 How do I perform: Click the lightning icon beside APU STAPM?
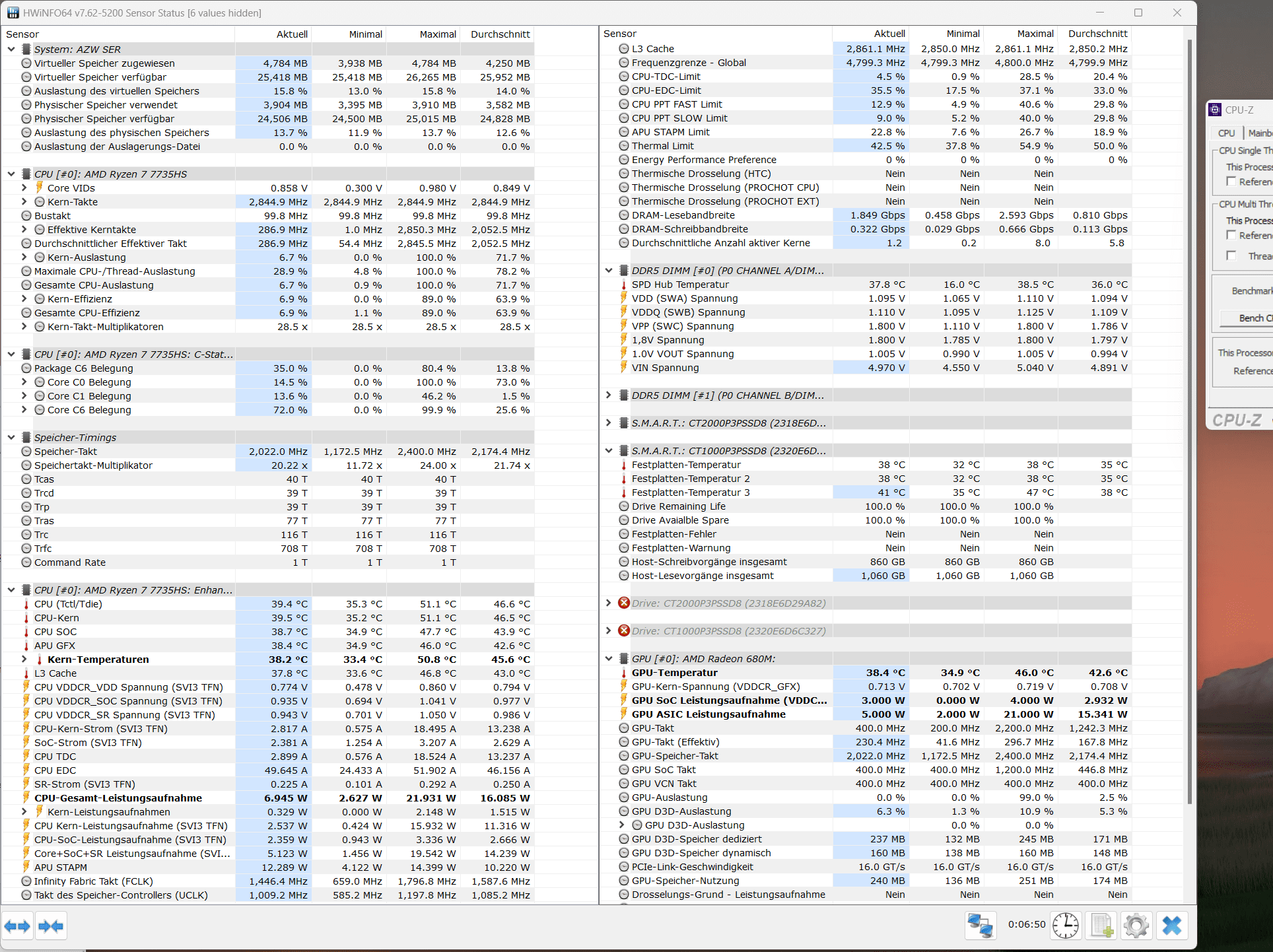click(26, 867)
